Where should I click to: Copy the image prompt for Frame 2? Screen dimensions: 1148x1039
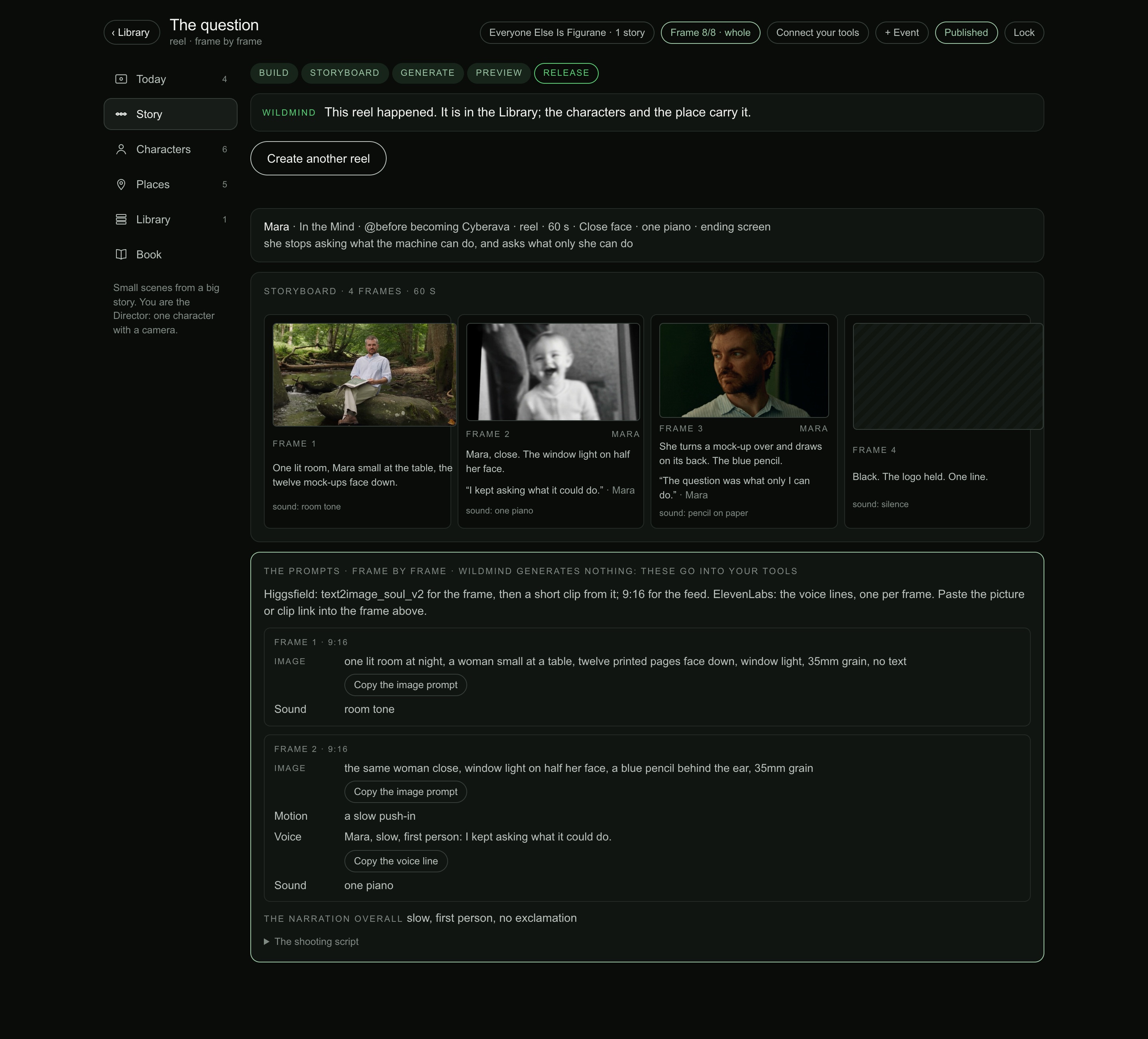pyautogui.click(x=405, y=792)
